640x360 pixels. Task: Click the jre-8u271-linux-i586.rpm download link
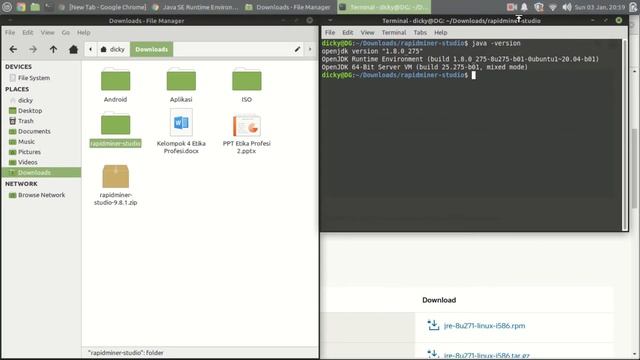[484, 326]
